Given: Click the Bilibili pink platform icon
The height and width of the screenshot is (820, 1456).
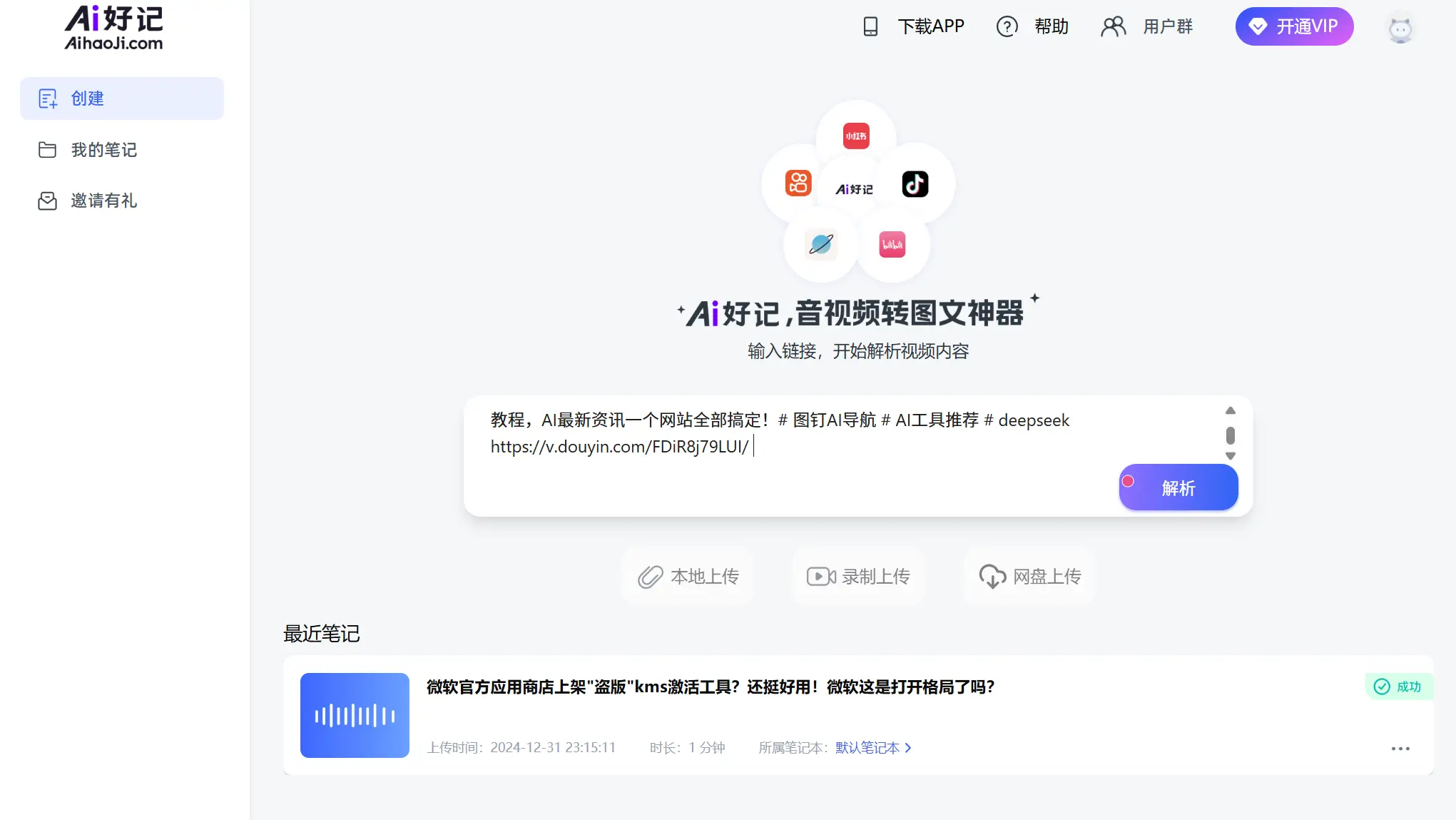Looking at the screenshot, I should click(x=892, y=245).
